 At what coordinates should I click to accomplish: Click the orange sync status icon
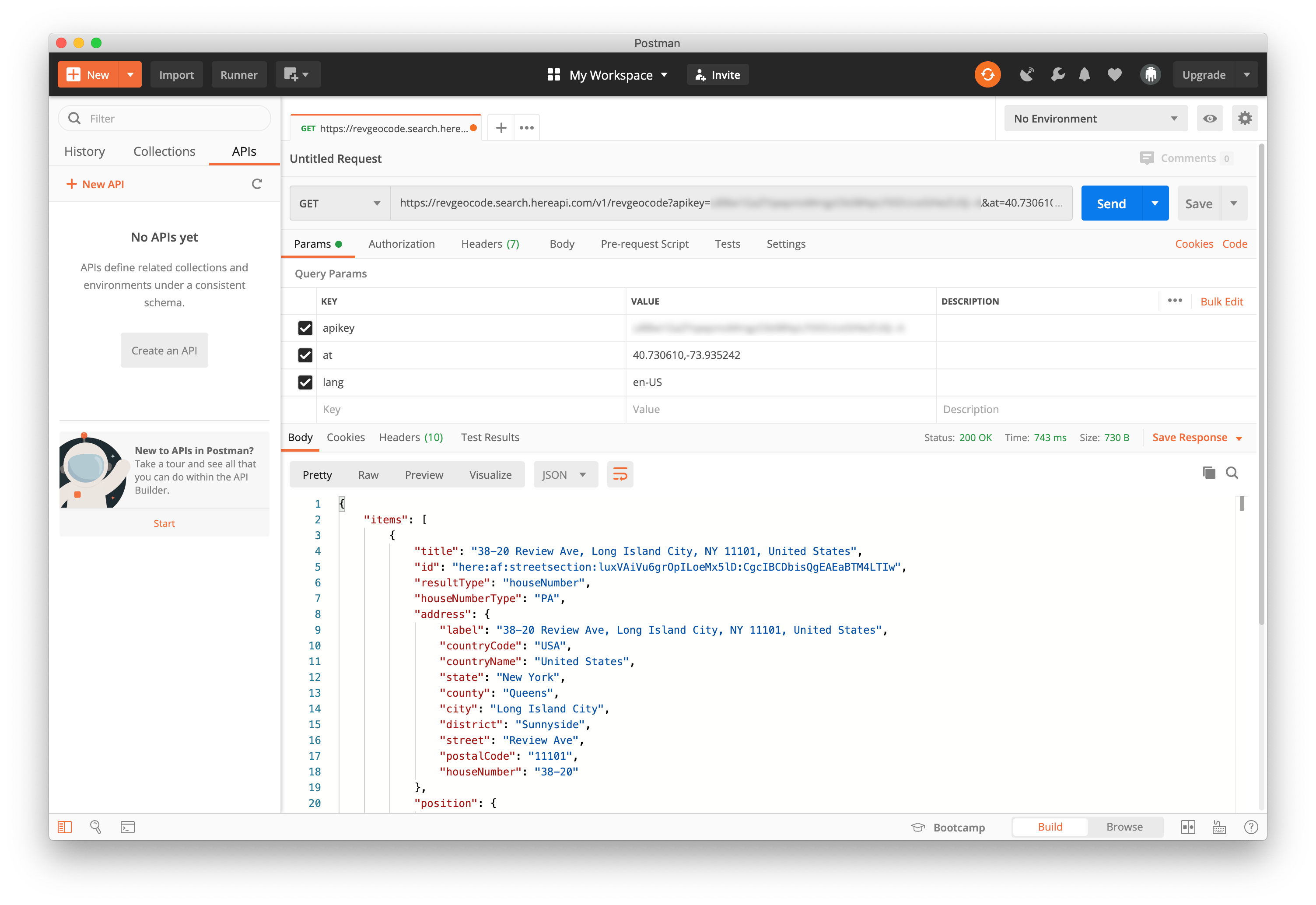pyautogui.click(x=987, y=75)
